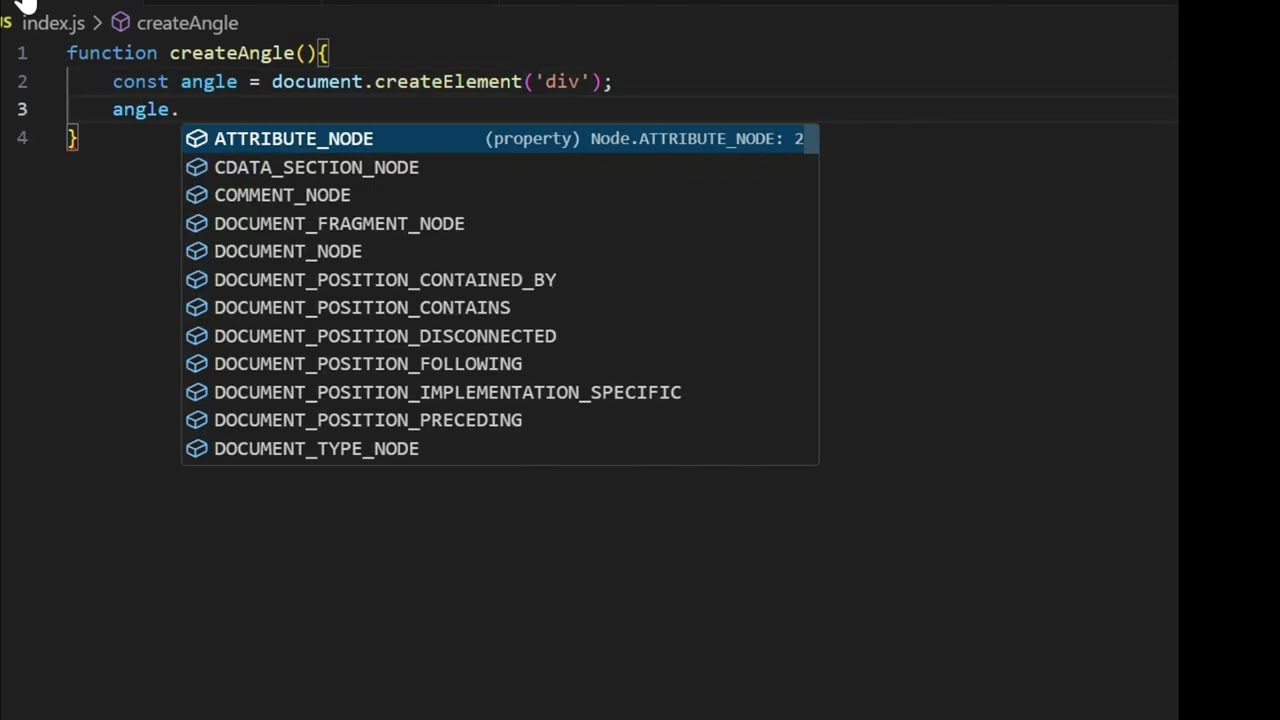Click line number 1 in the gutter
The image size is (1280, 720).
tap(22, 53)
